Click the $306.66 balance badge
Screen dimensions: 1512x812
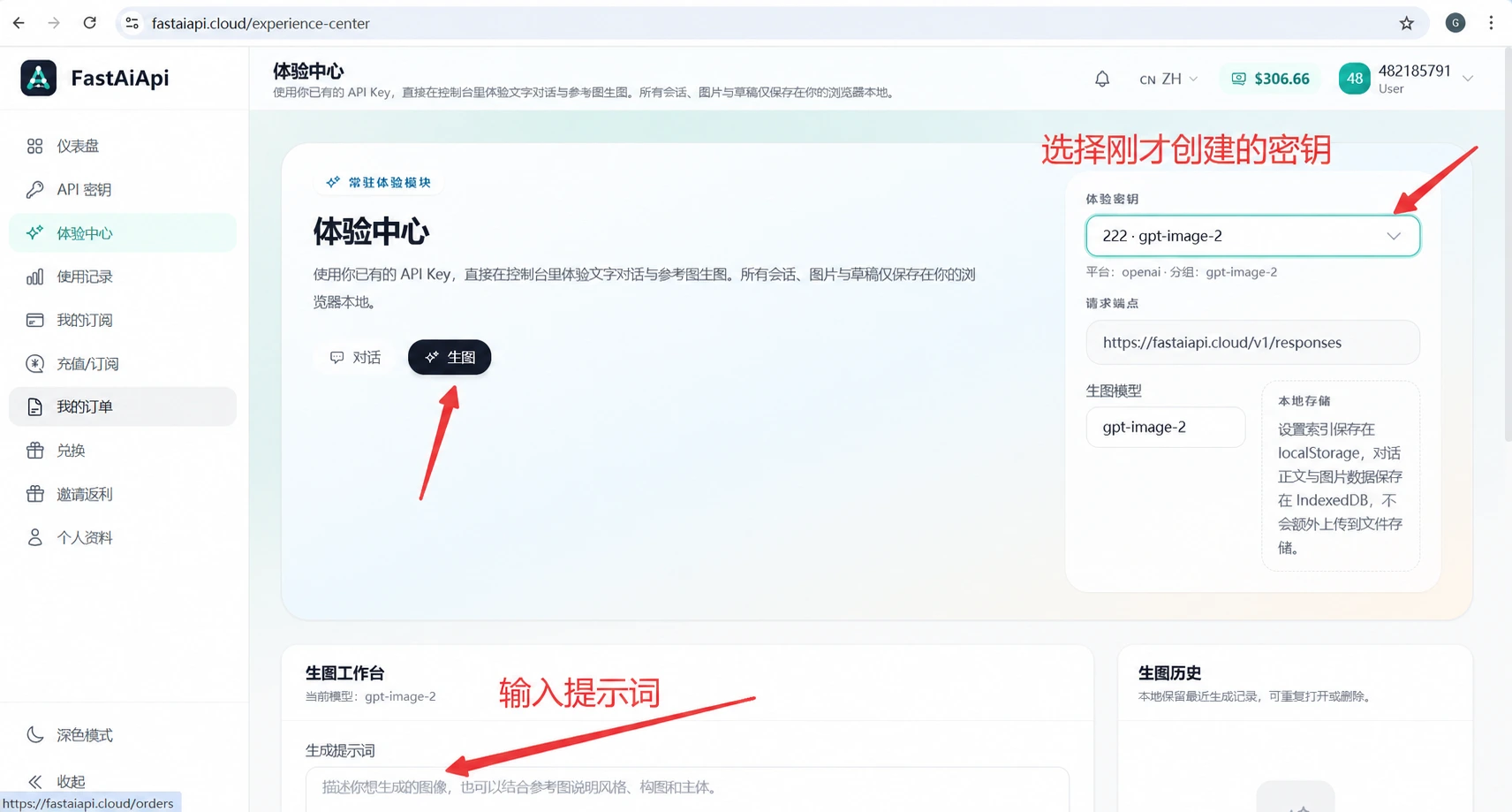[1270, 79]
